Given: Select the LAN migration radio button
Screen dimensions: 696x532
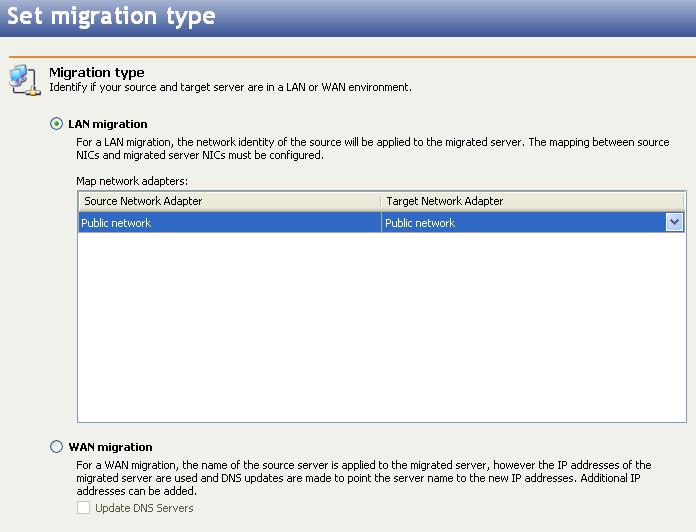Looking at the screenshot, I should [56, 124].
